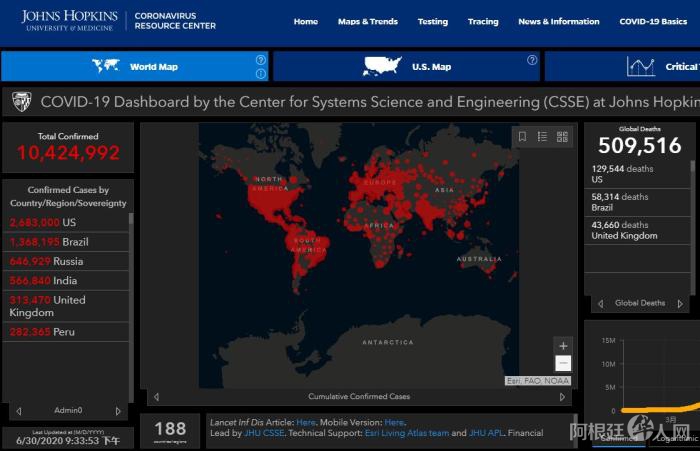This screenshot has width=700, height=451.
Task: Switch to the U.S. Map tab
Action: [406, 67]
